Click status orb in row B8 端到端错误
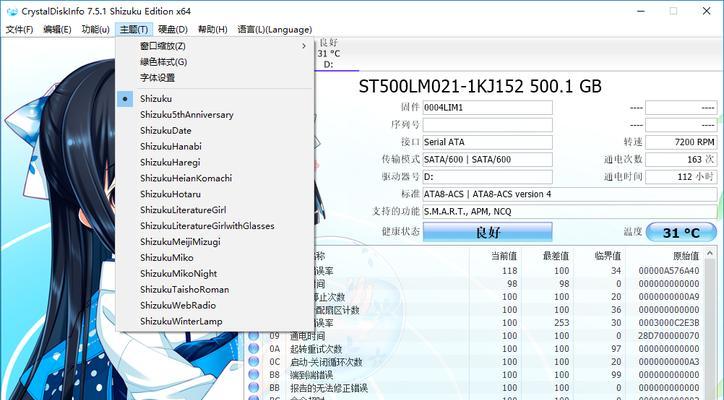The width and height of the screenshot is (724, 400). click(x=253, y=375)
